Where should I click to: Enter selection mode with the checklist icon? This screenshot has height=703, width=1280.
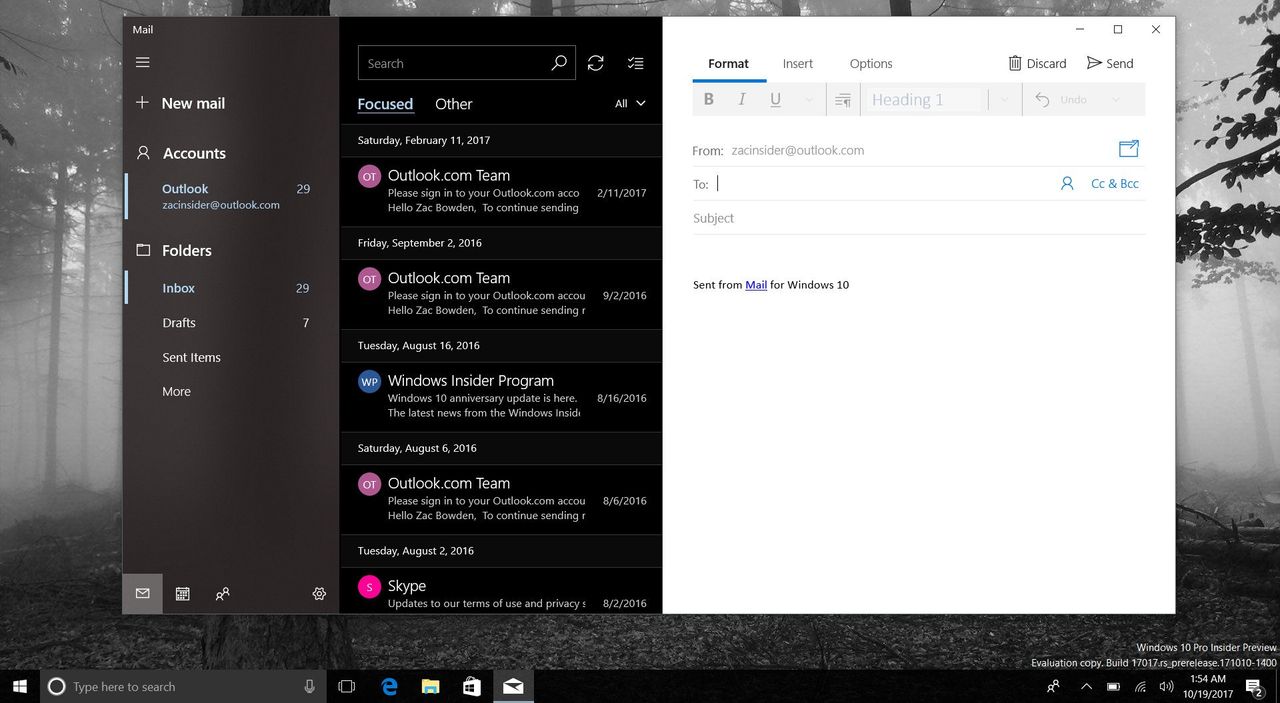(635, 63)
